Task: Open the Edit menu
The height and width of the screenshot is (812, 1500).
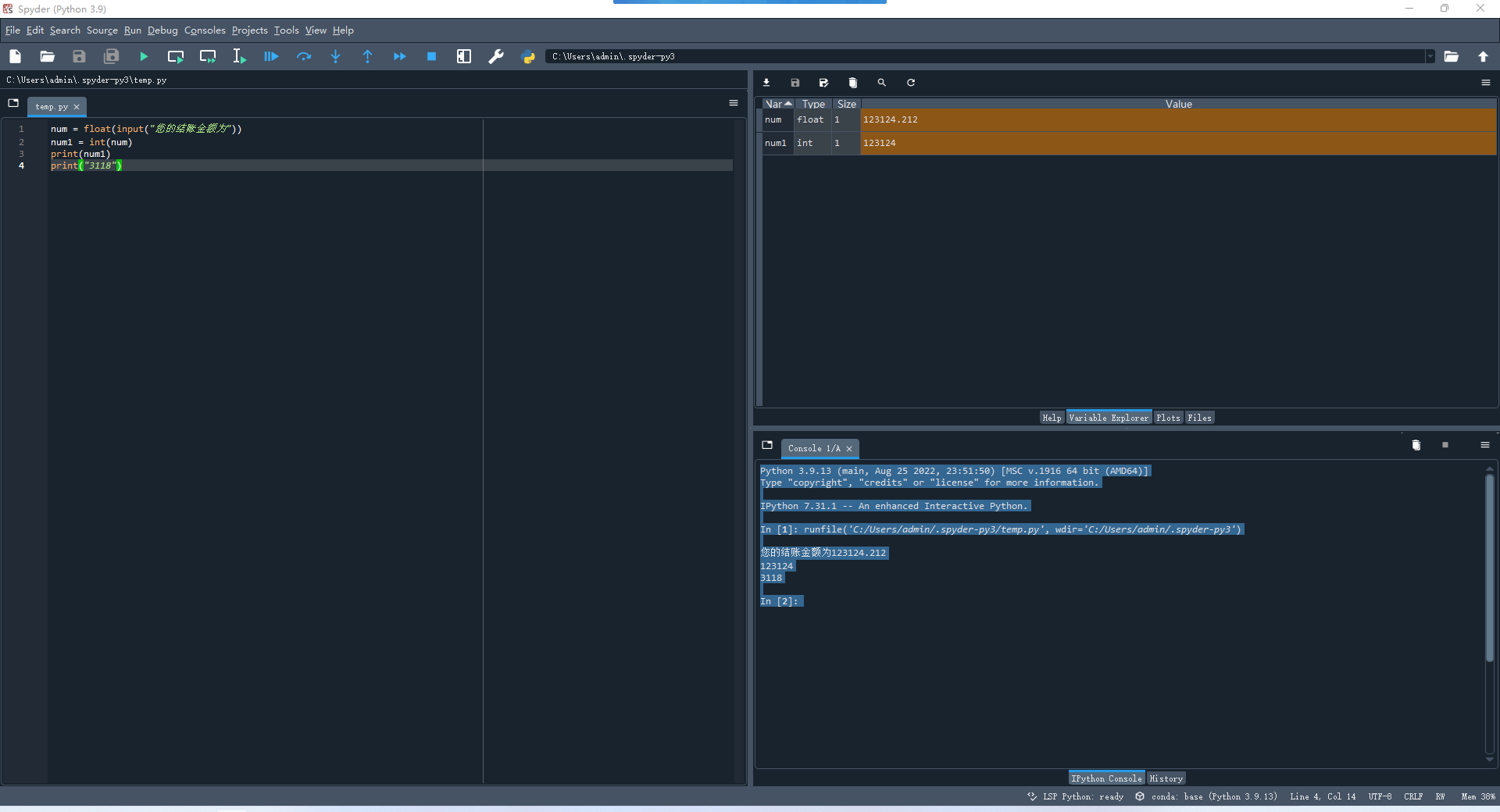Action: (x=35, y=30)
